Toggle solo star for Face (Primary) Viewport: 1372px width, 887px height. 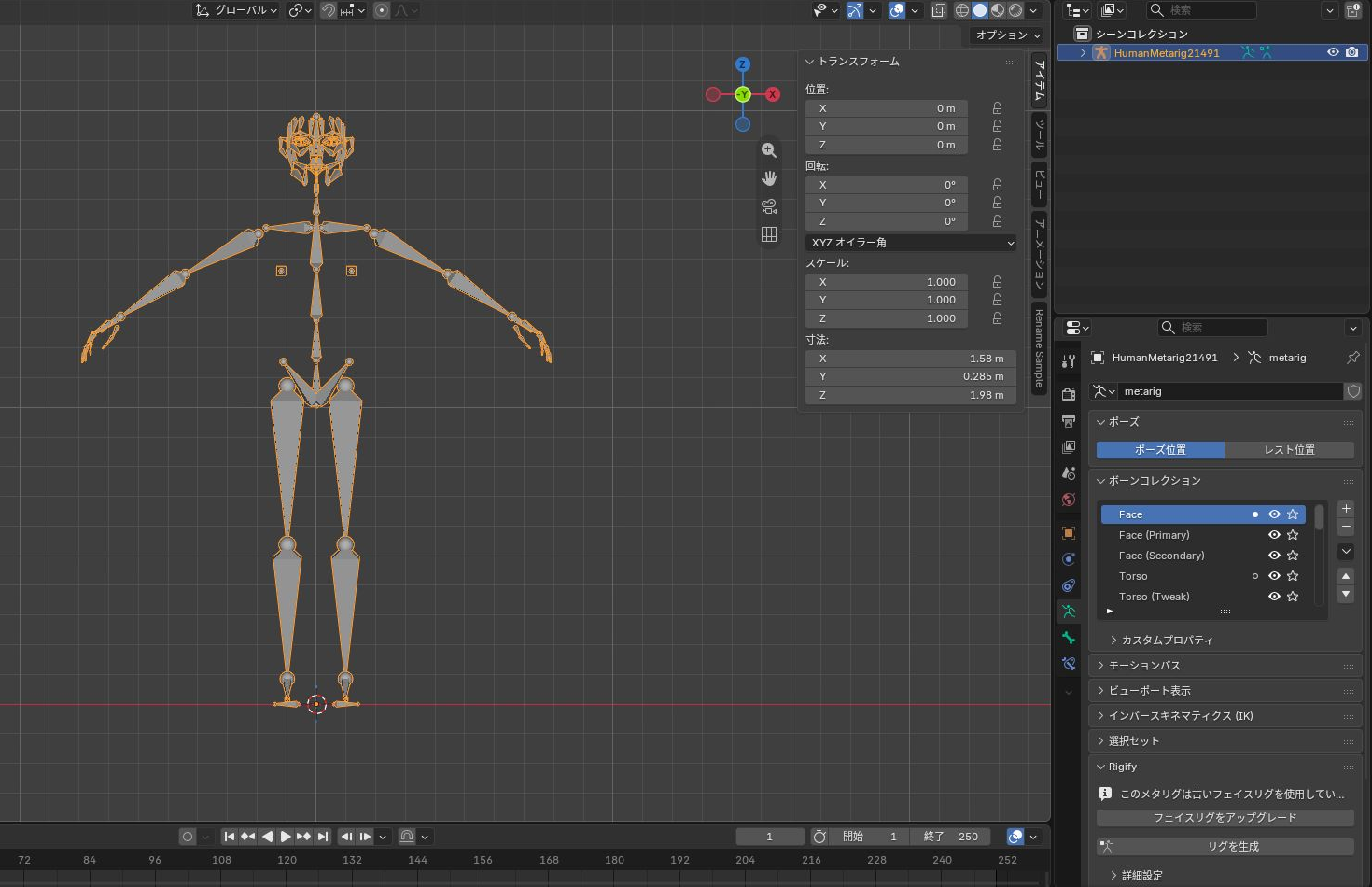(x=1293, y=535)
